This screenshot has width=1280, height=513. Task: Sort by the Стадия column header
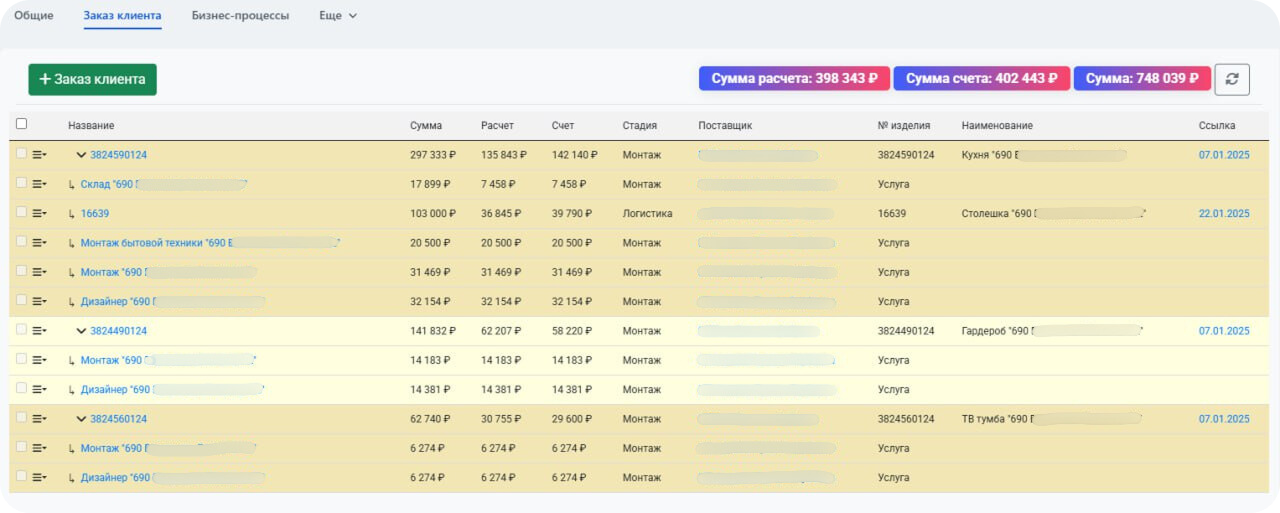coord(639,126)
